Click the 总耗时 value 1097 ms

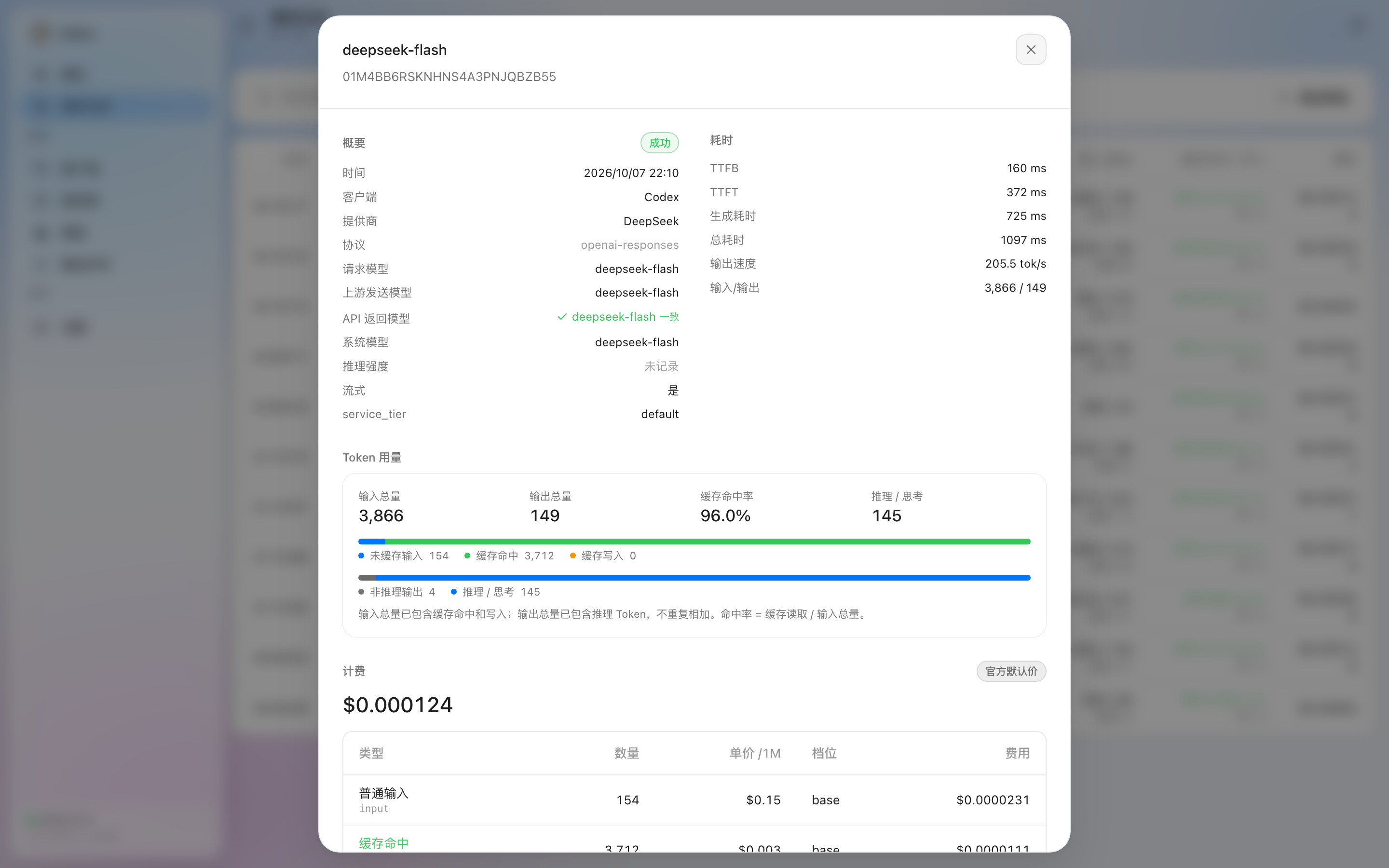click(x=1023, y=240)
